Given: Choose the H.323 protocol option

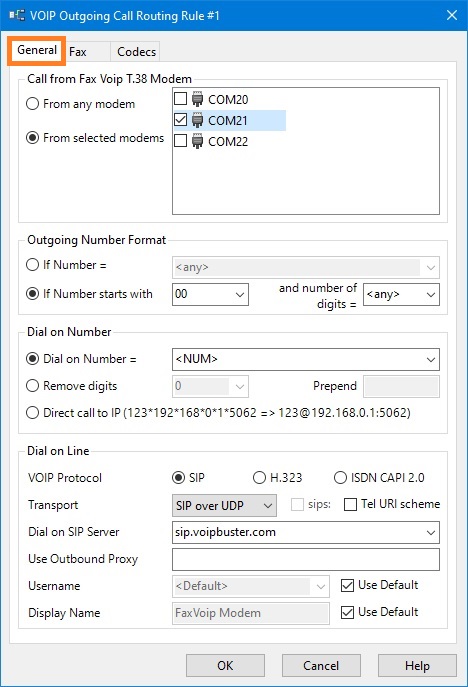Looking at the screenshot, I should coord(259,478).
